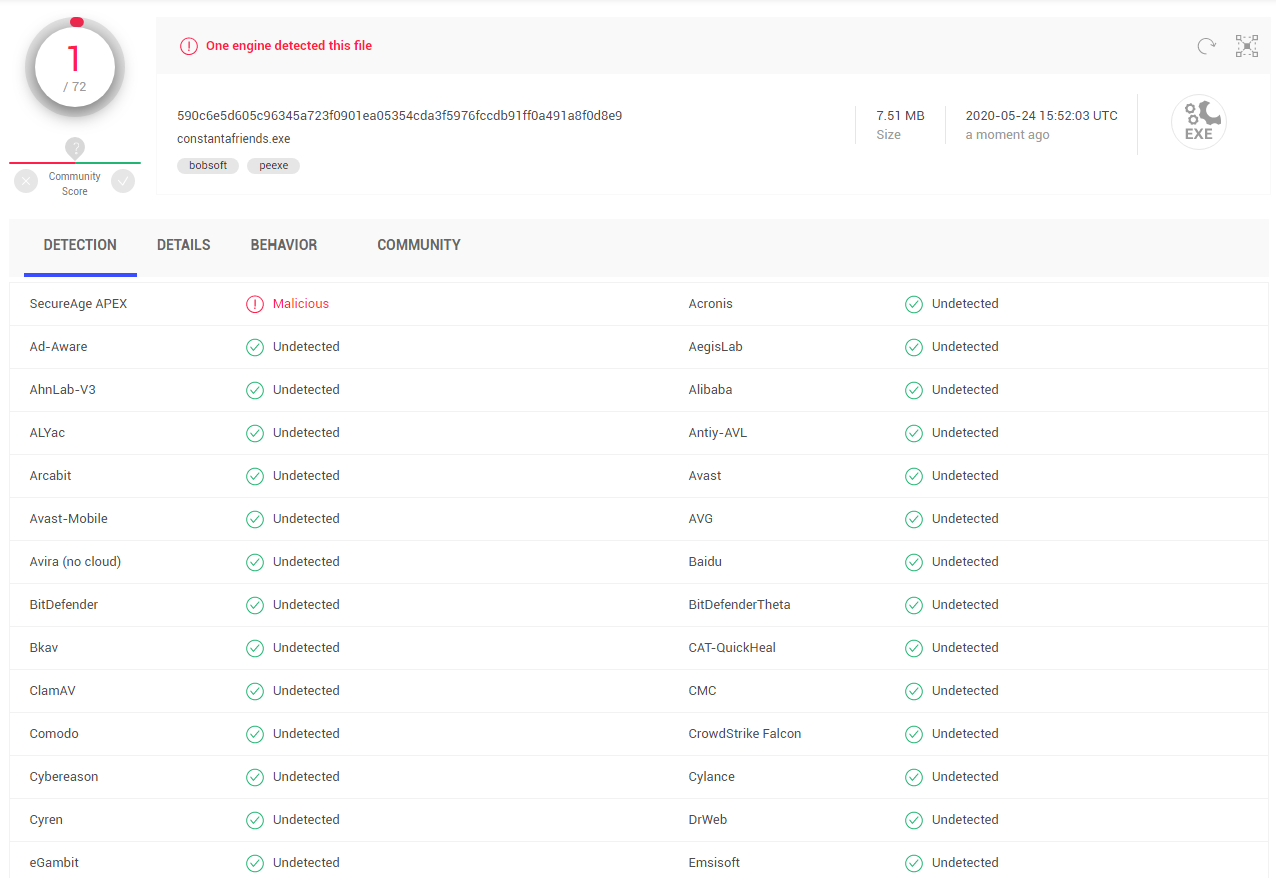This screenshot has height=878, width=1276.
Task: Click the 2020-05-24 15:52:03 UTC timestamp
Action: click(x=1042, y=116)
